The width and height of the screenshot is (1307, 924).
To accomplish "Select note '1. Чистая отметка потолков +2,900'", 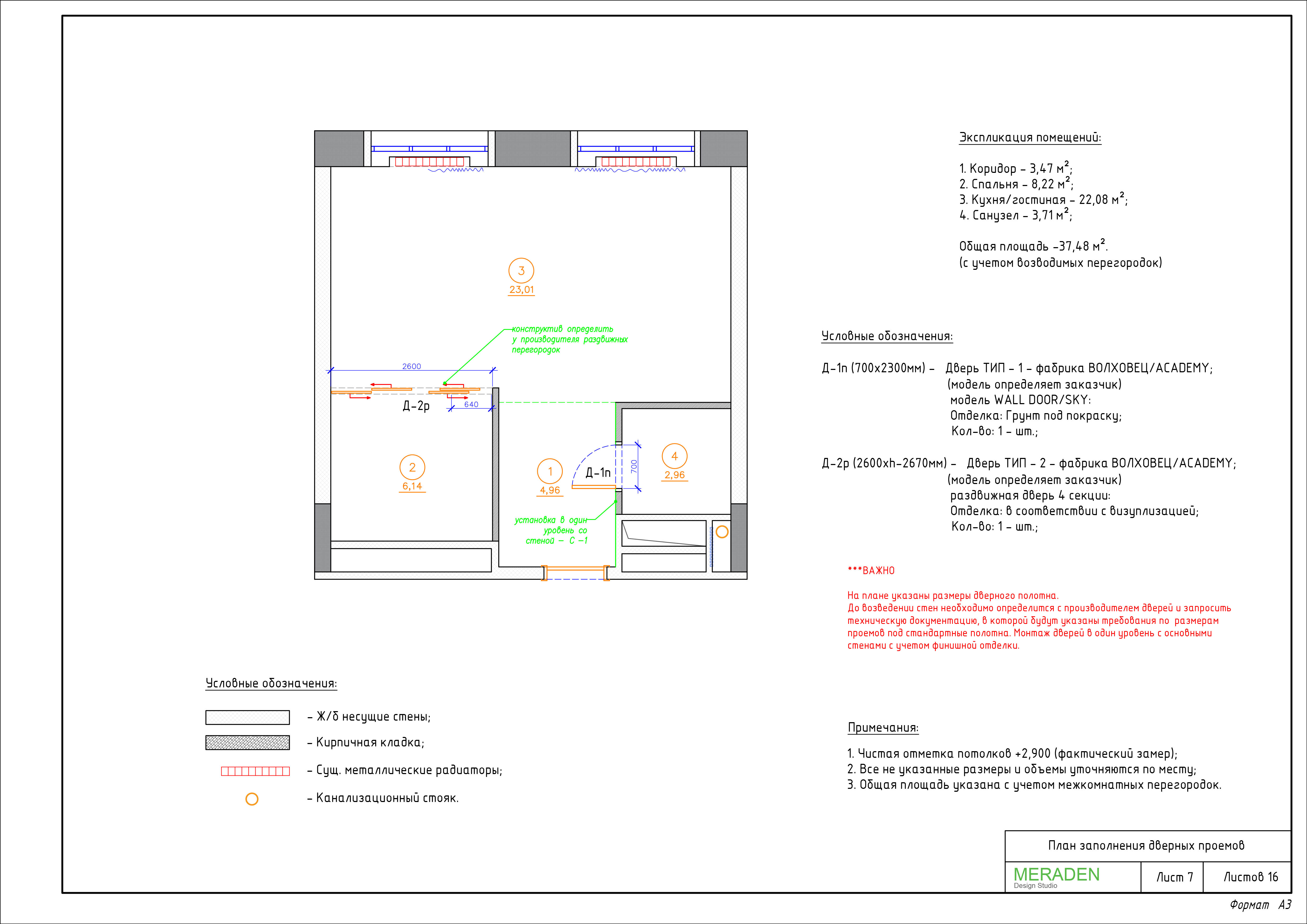I will click(1012, 753).
